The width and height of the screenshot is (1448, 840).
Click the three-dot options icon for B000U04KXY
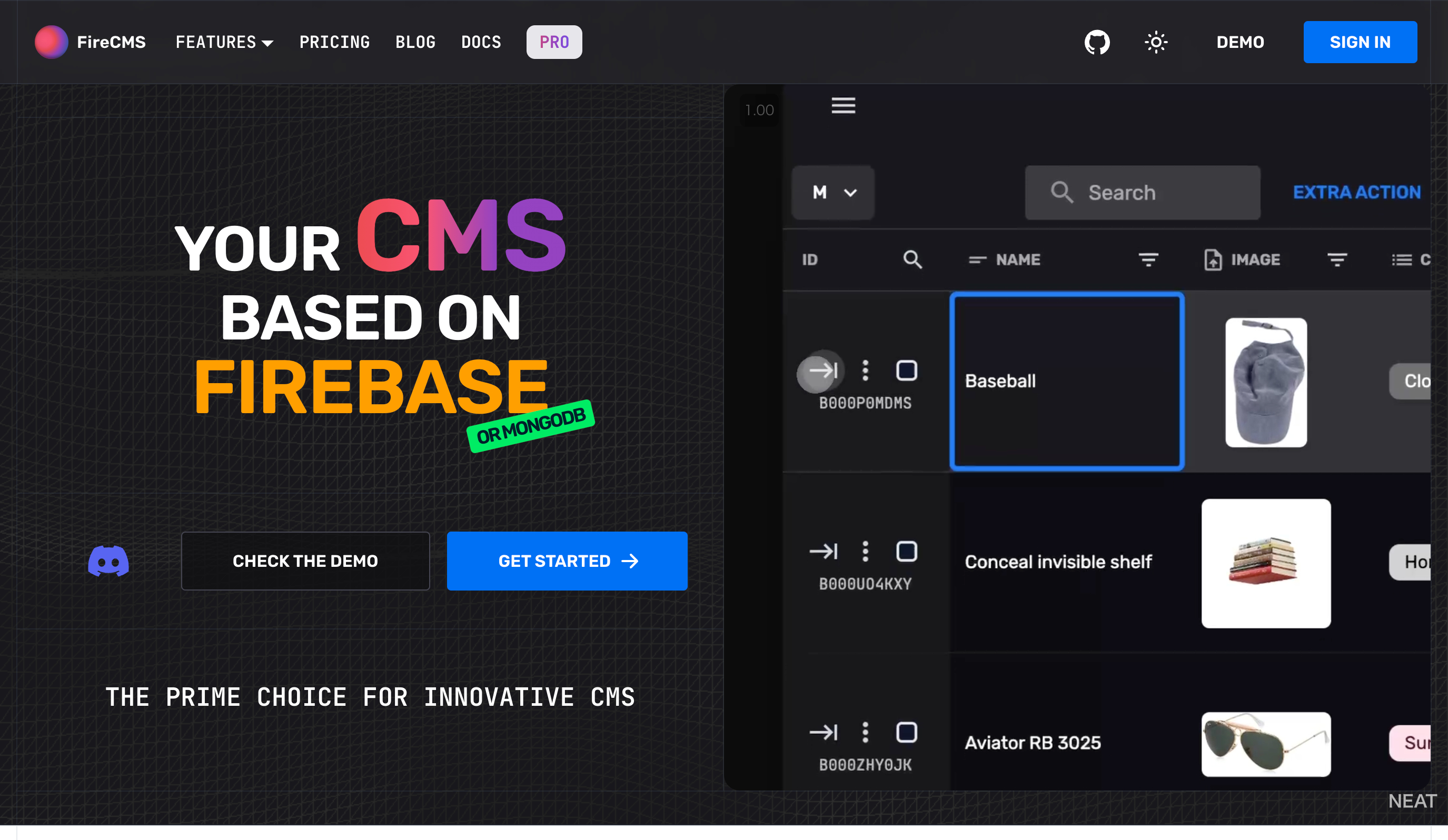[x=865, y=552]
